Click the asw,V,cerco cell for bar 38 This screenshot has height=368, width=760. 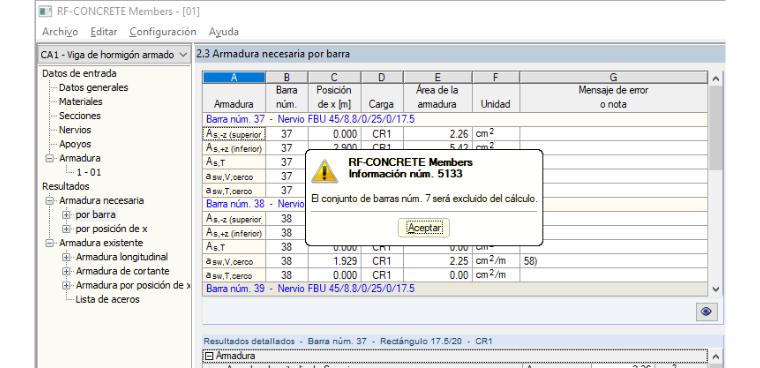point(234,261)
